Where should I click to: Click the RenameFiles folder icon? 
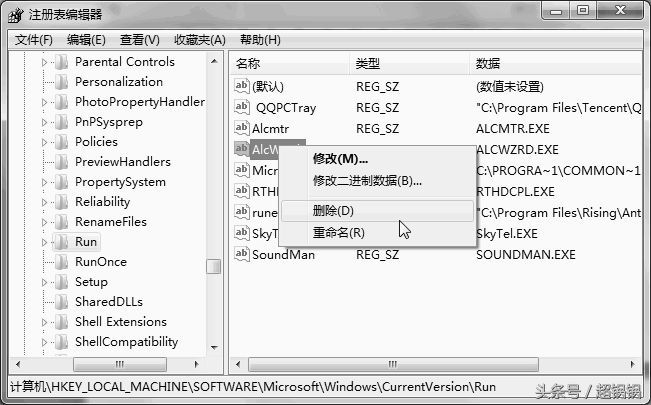point(61,222)
